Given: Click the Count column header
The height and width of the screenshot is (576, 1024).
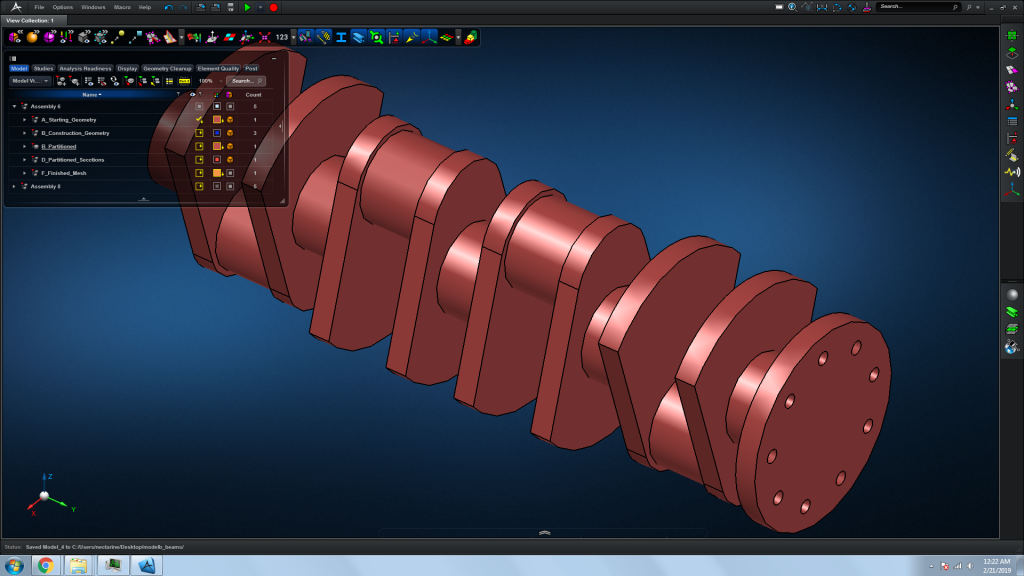Looking at the screenshot, I should click(253, 95).
